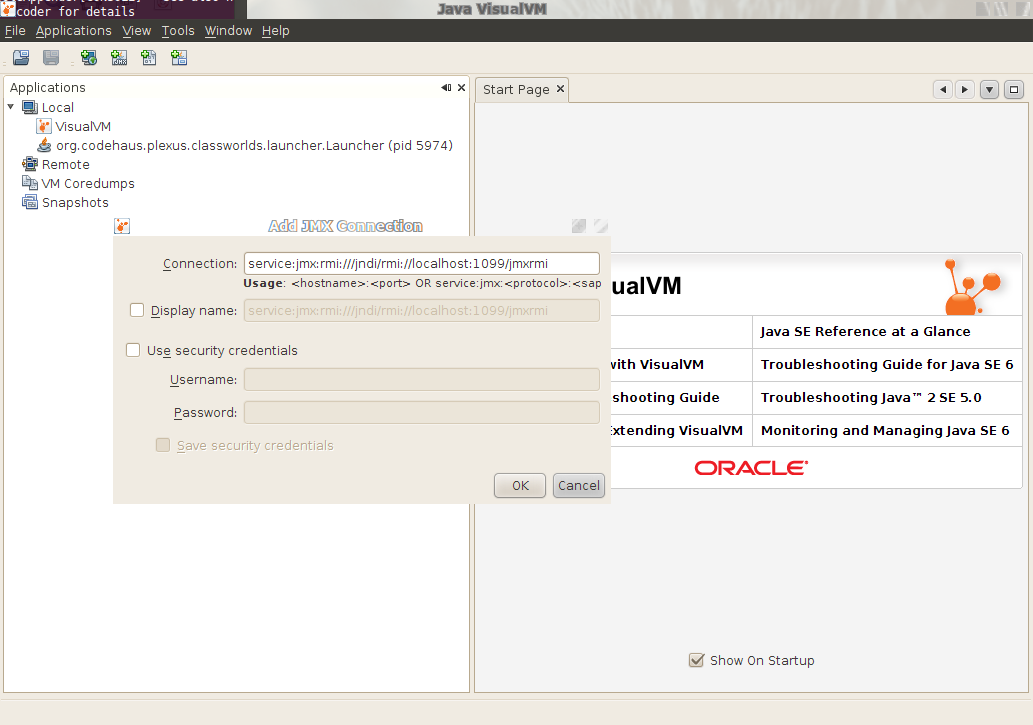Click the Oracle logo link
This screenshot has width=1033, height=725.
coord(751,468)
